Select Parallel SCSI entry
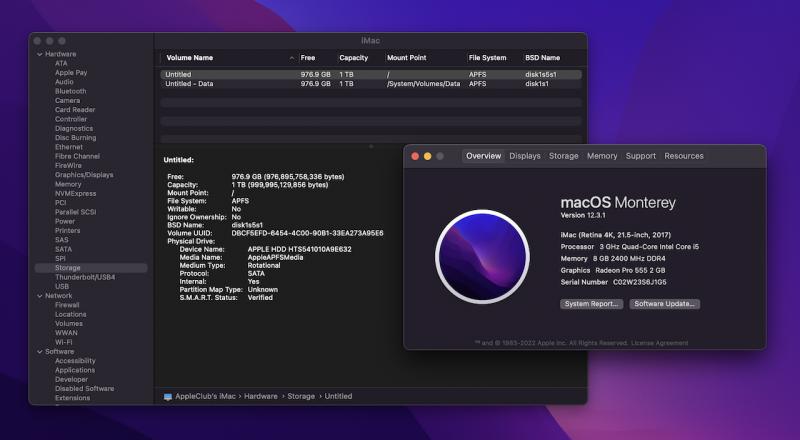This screenshot has height=440, width=800. (76, 212)
